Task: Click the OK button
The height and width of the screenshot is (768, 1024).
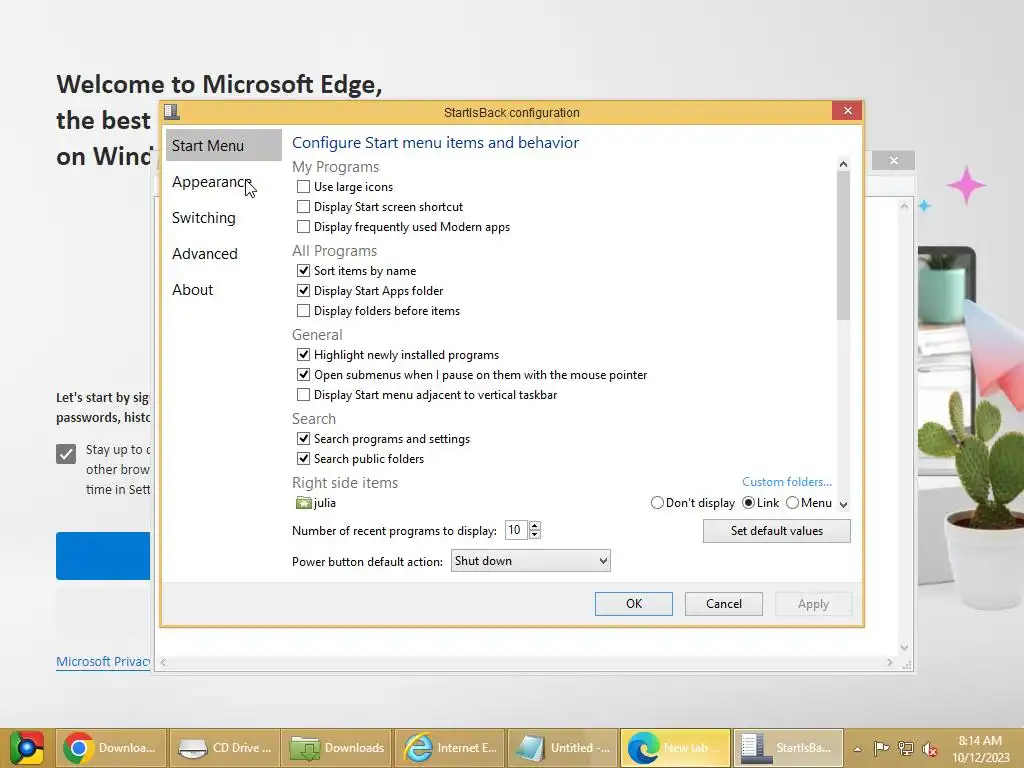Action: pyautogui.click(x=633, y=604)
